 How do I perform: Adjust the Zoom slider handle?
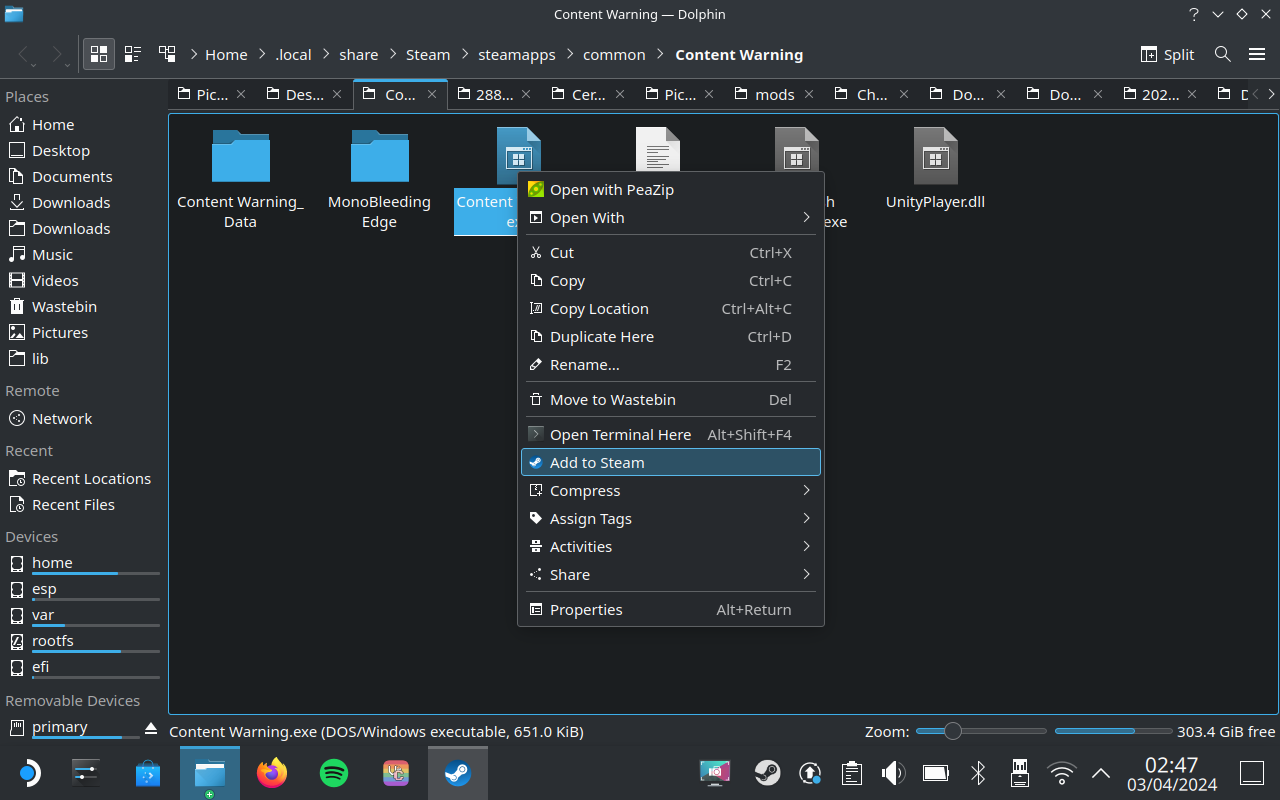click(x=952, y=731)
